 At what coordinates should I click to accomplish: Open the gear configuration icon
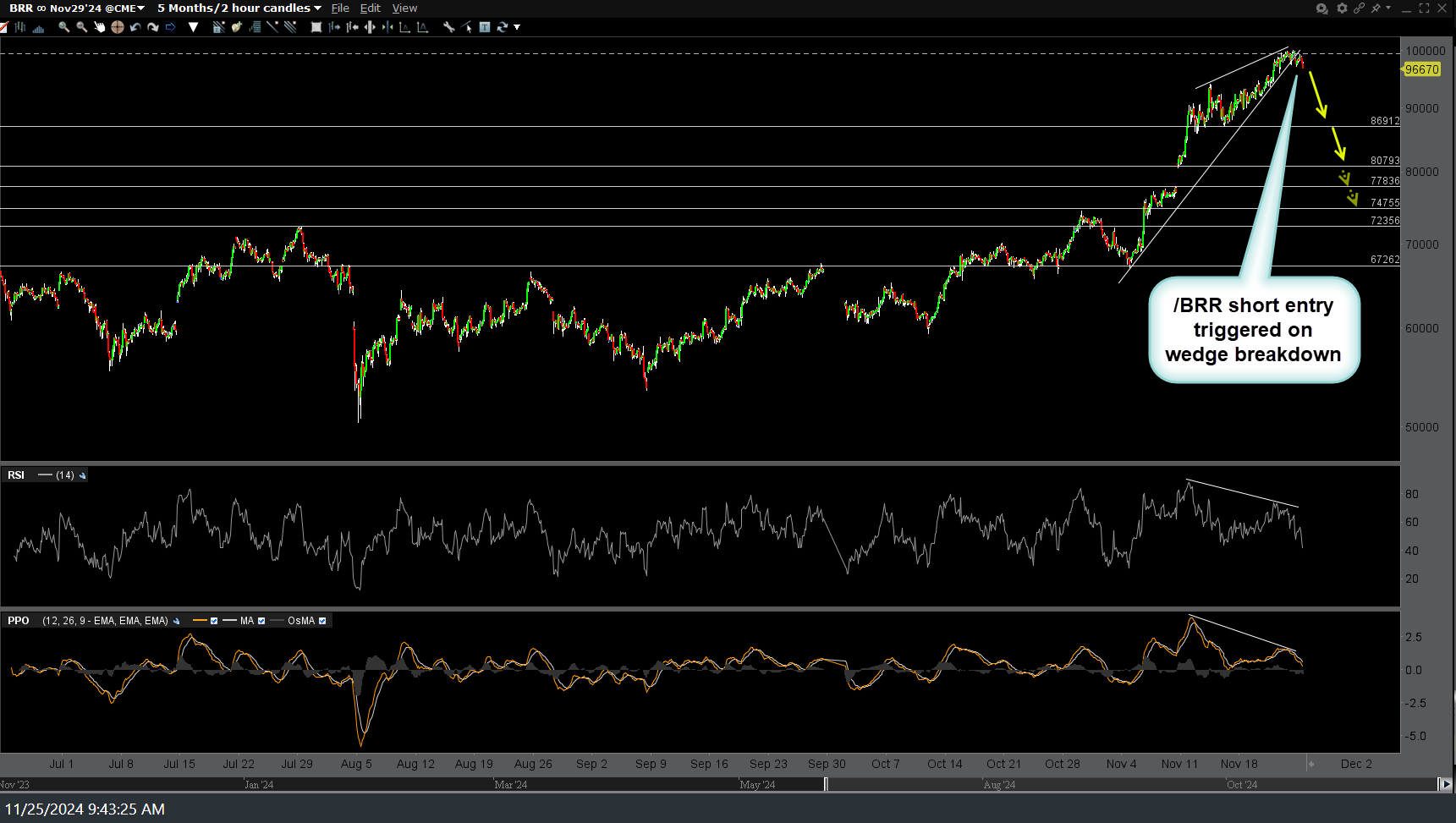pyautogui.click(x=1342, y=8)
